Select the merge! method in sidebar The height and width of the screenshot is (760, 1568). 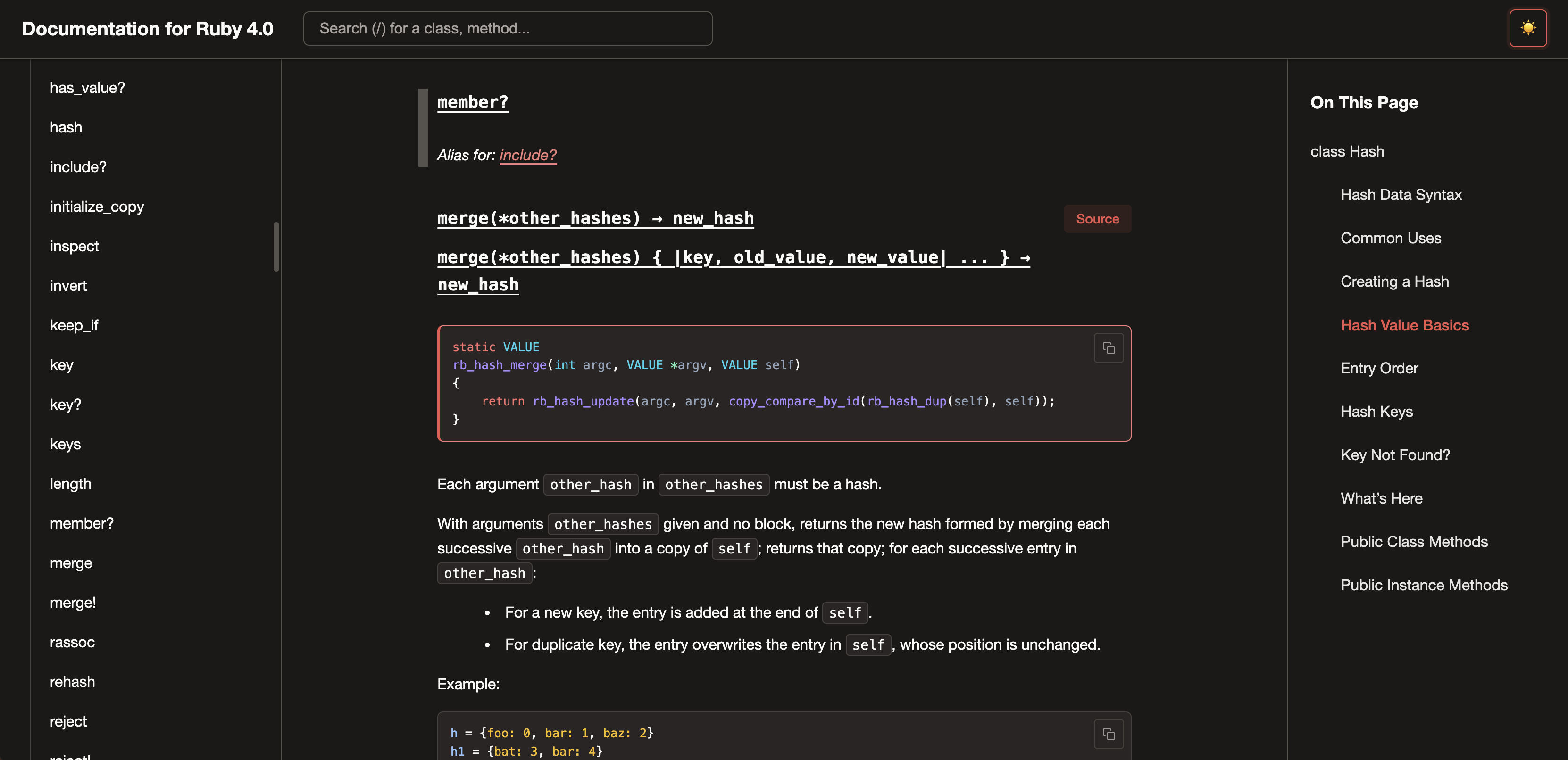[73, 603]
